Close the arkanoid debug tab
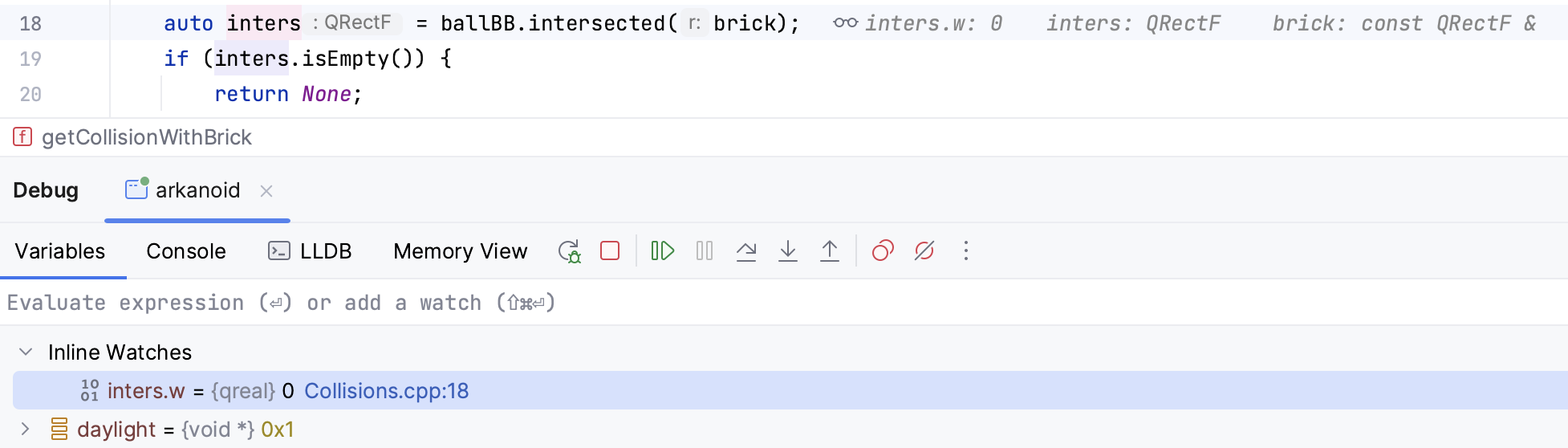 click(266, 191)
